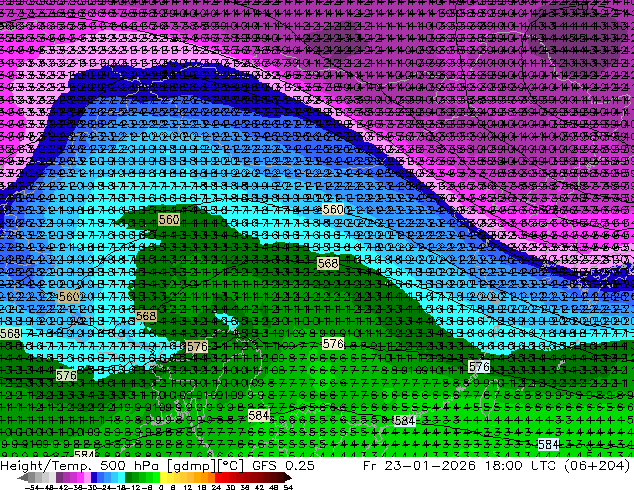
Task: Click the date 'Fr 23-01-2026'
Action: coord(419,466)
